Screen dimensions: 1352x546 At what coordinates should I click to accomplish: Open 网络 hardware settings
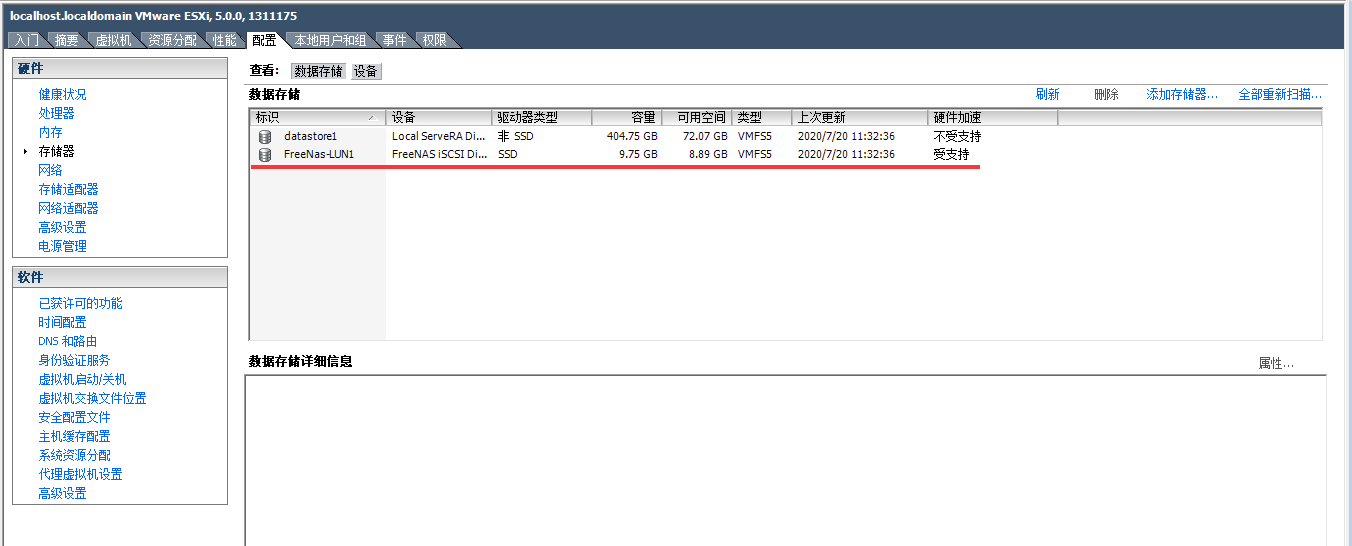(x=50, y=170)
